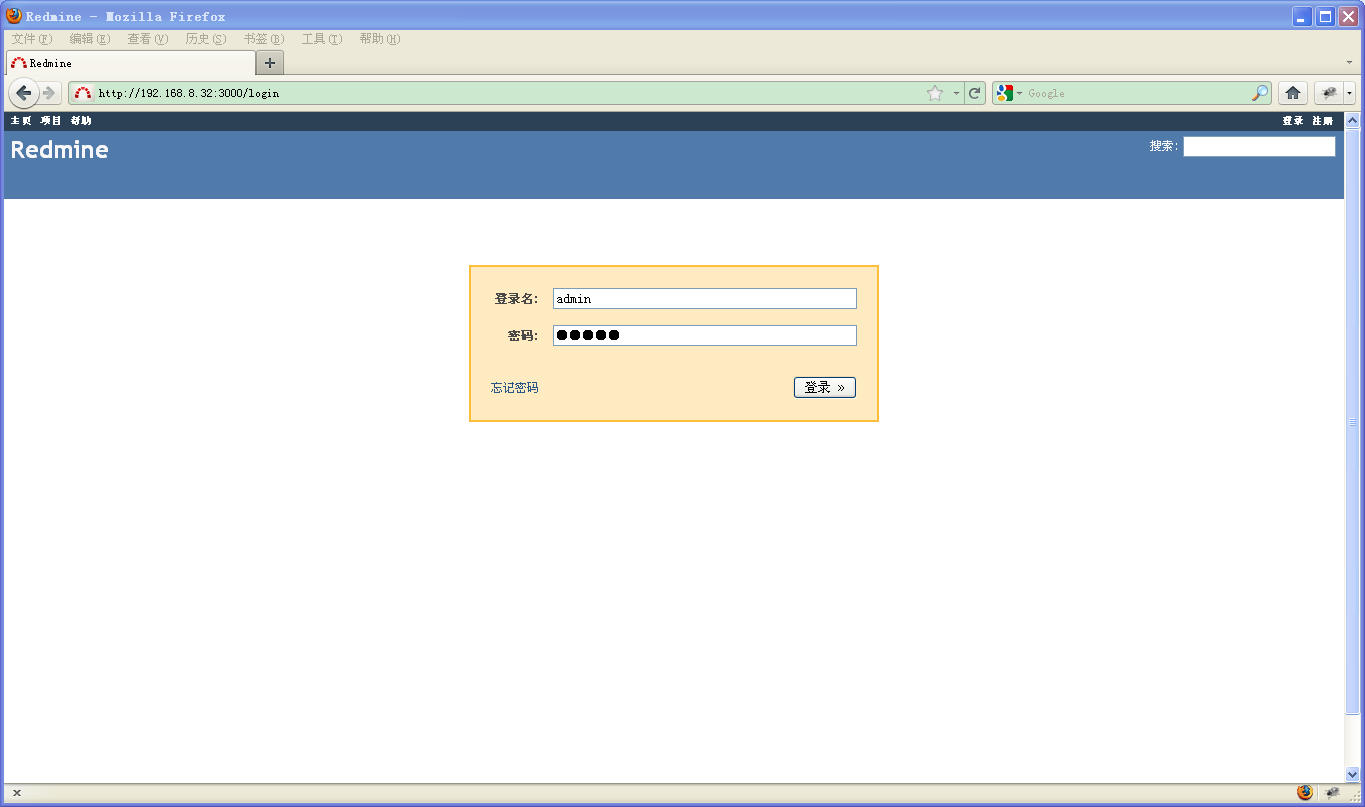
Task: Click the search magnifier icon
Action: (x=1260, y=93)
